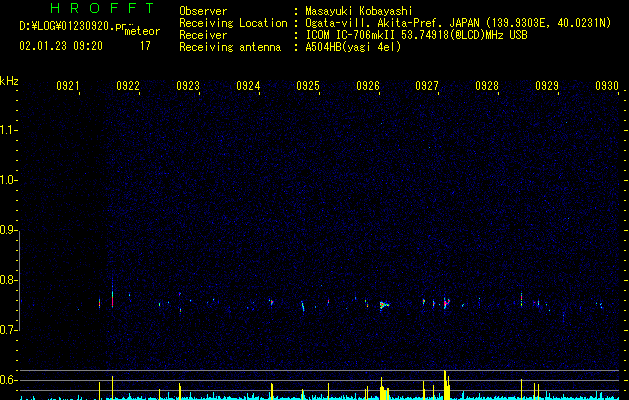Screen dimensions: 629x400
Task: Click the 0930 time marker
Action: 607,86
